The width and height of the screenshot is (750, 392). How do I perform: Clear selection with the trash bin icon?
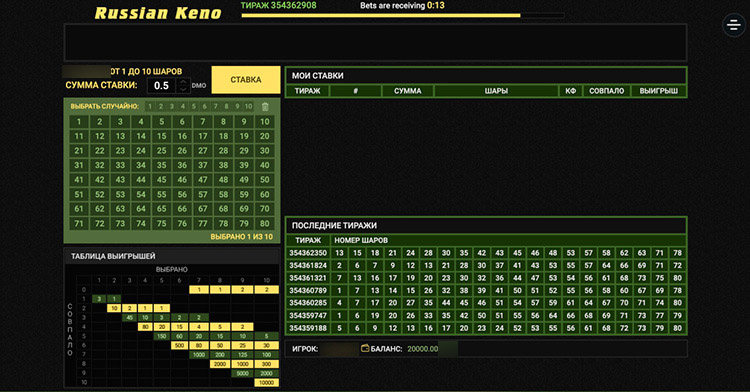265,107
